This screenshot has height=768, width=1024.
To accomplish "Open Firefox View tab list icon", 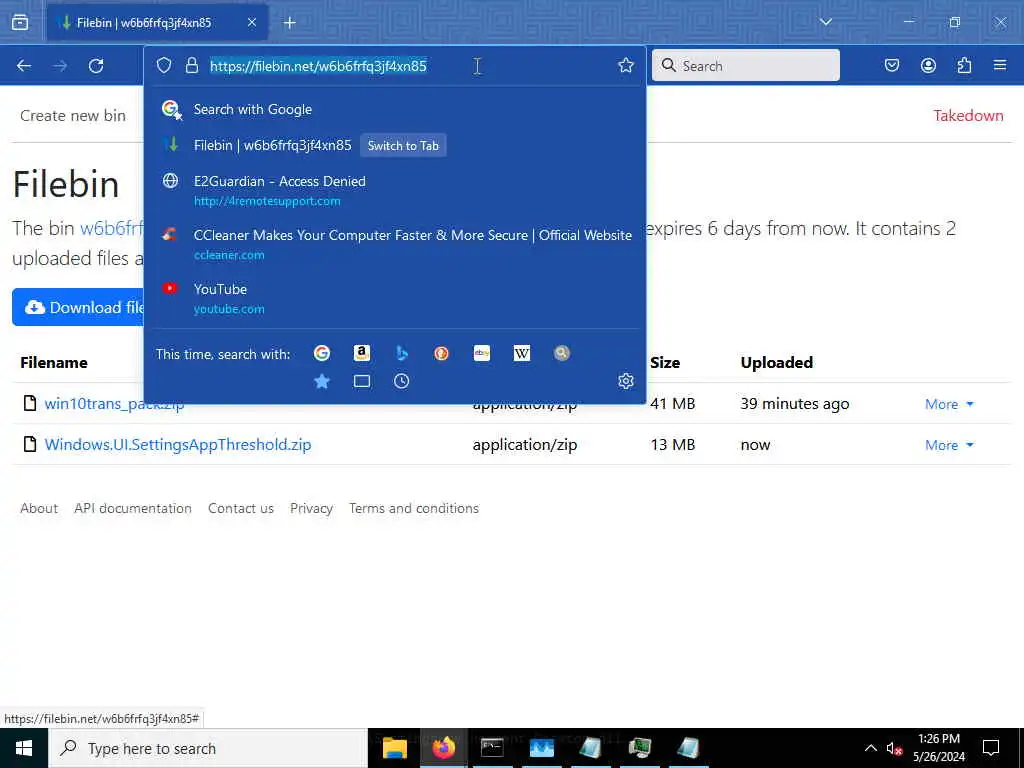I will (x=20, y=22).
